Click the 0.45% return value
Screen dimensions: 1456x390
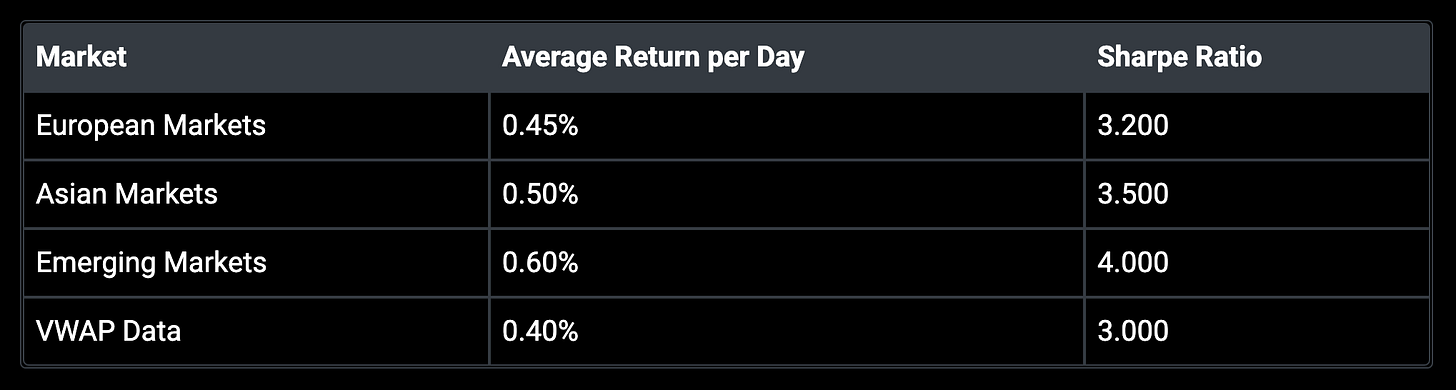coord(540,126)
